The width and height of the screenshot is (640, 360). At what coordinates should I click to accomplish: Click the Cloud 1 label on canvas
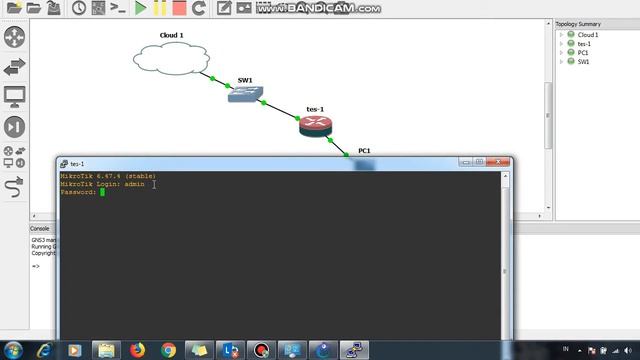tap(171, 36)
